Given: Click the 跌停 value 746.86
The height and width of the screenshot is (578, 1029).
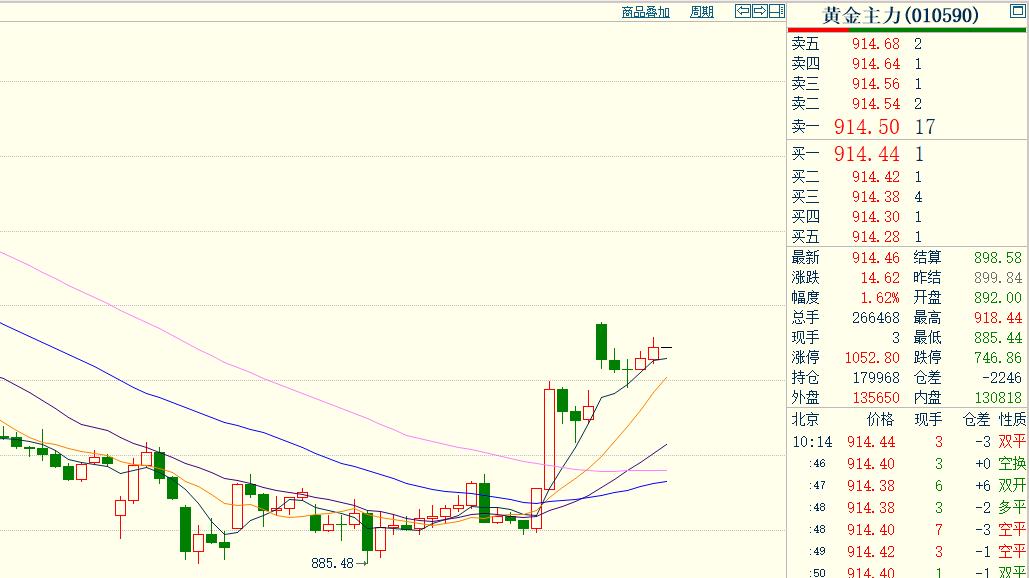Looking at the screenshot, I should pyautogui.click(x=998, y=358).
